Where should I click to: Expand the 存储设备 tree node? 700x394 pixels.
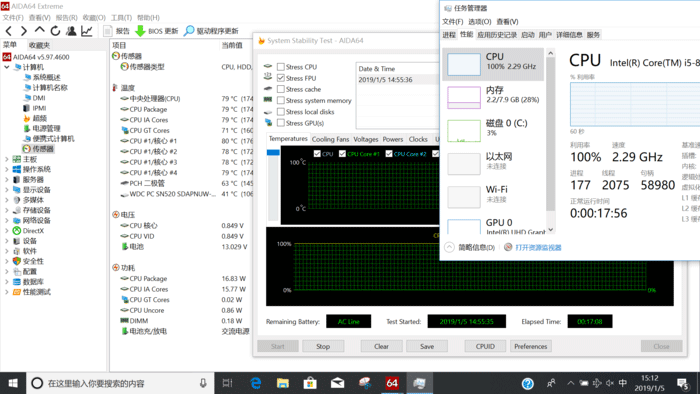tap(7, 210)
